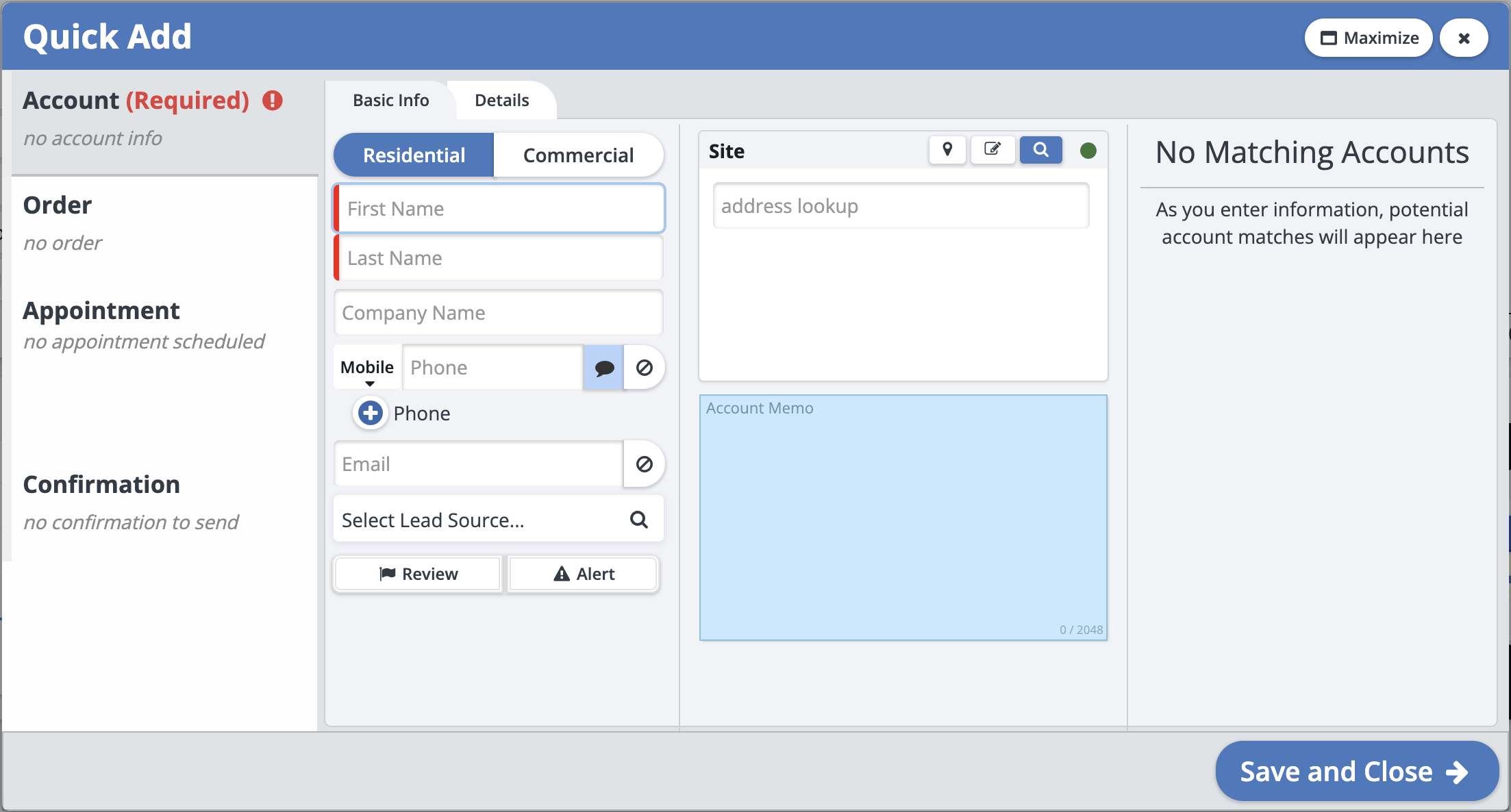Click the blue search icon in Site header

[x=1040, y=150]
